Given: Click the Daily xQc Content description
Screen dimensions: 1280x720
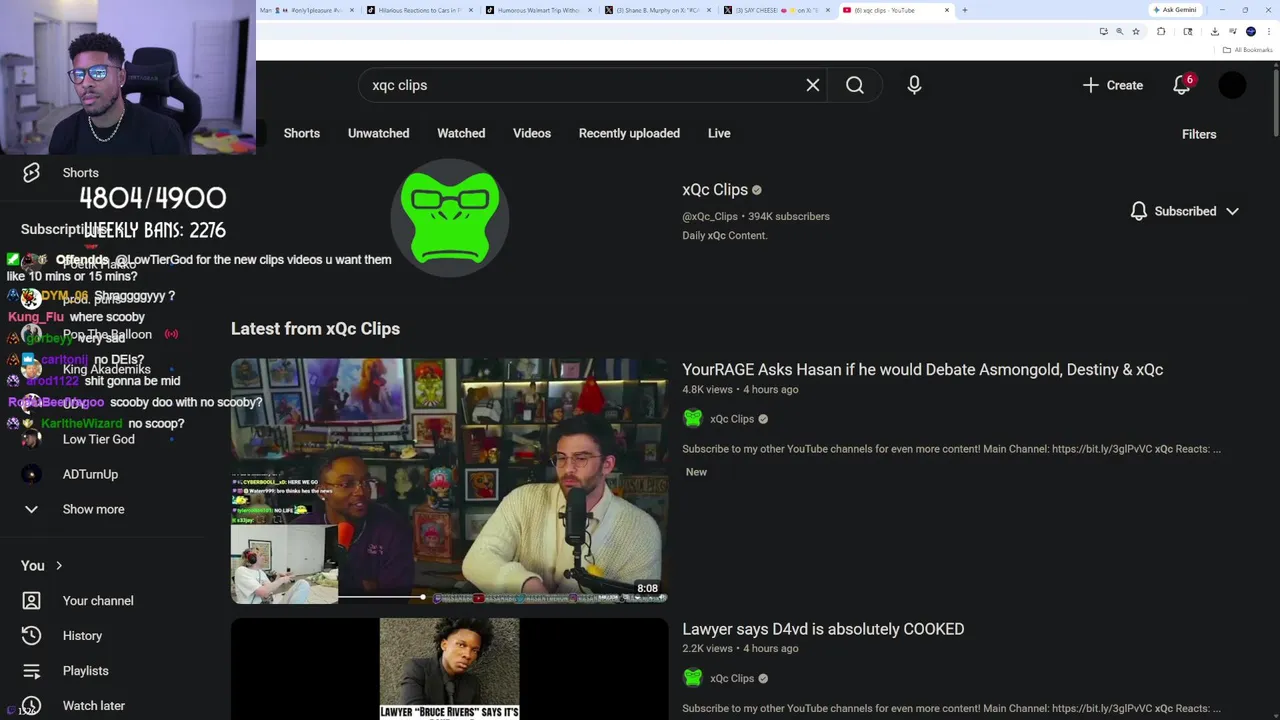Looking at the screenshot, I should 725,236.
